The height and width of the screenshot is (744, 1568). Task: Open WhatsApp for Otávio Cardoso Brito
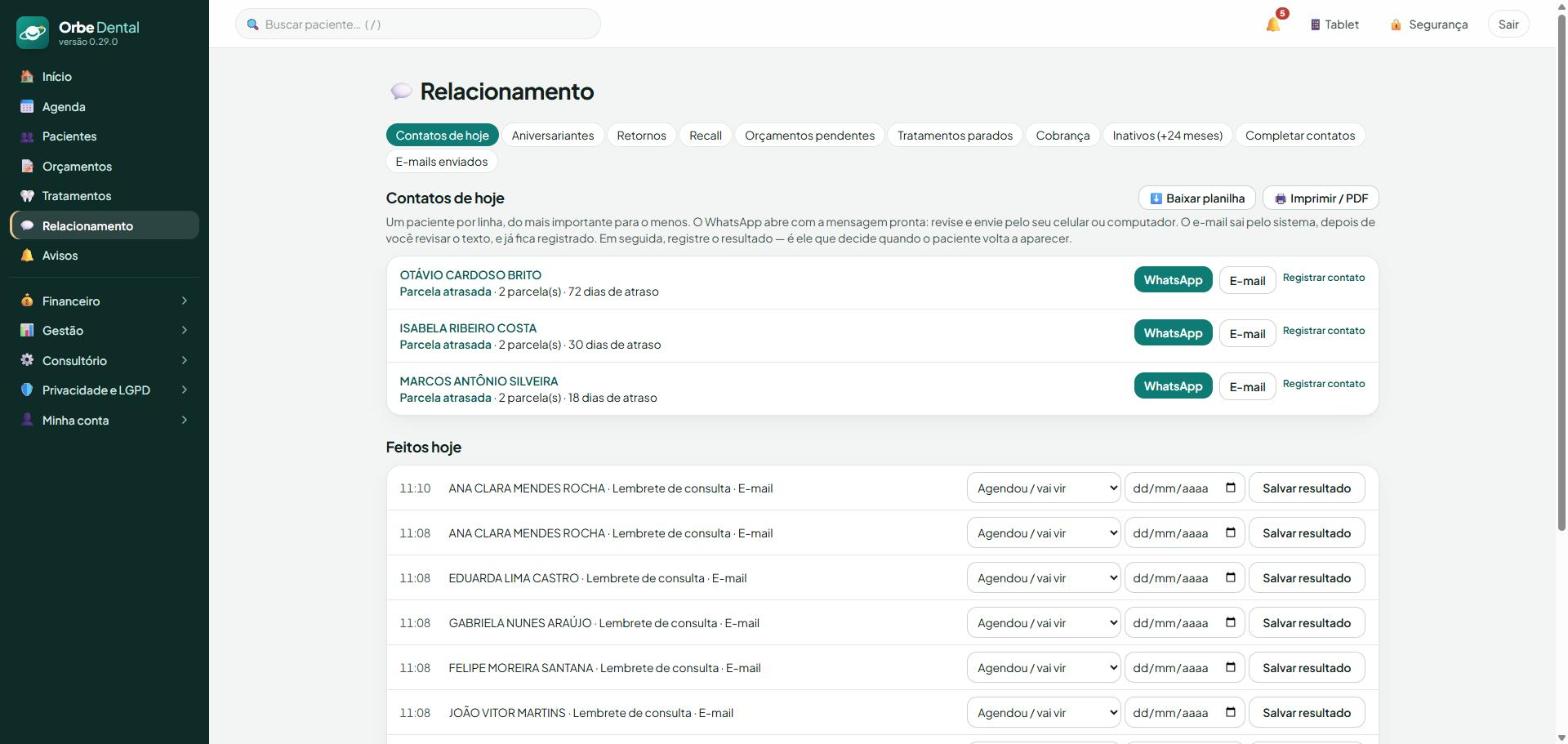[x=1173, y=280]
